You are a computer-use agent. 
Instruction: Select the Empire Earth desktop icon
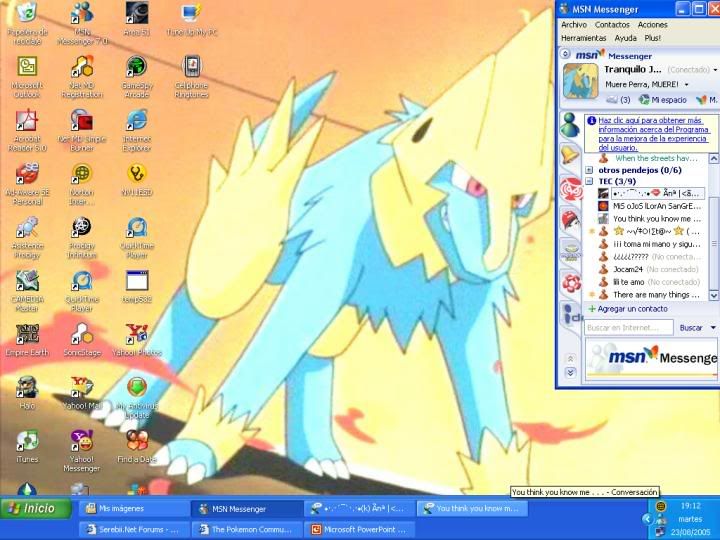point(27,341)
